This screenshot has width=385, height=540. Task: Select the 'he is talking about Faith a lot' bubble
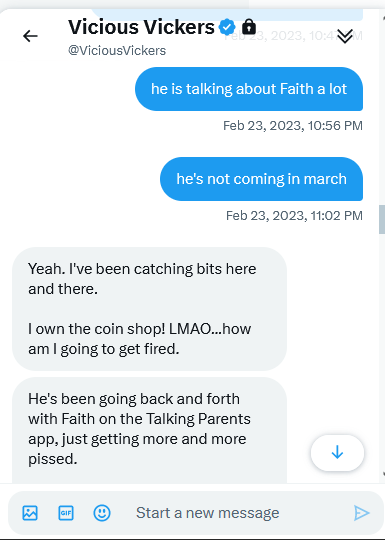(x=249, y=89)
